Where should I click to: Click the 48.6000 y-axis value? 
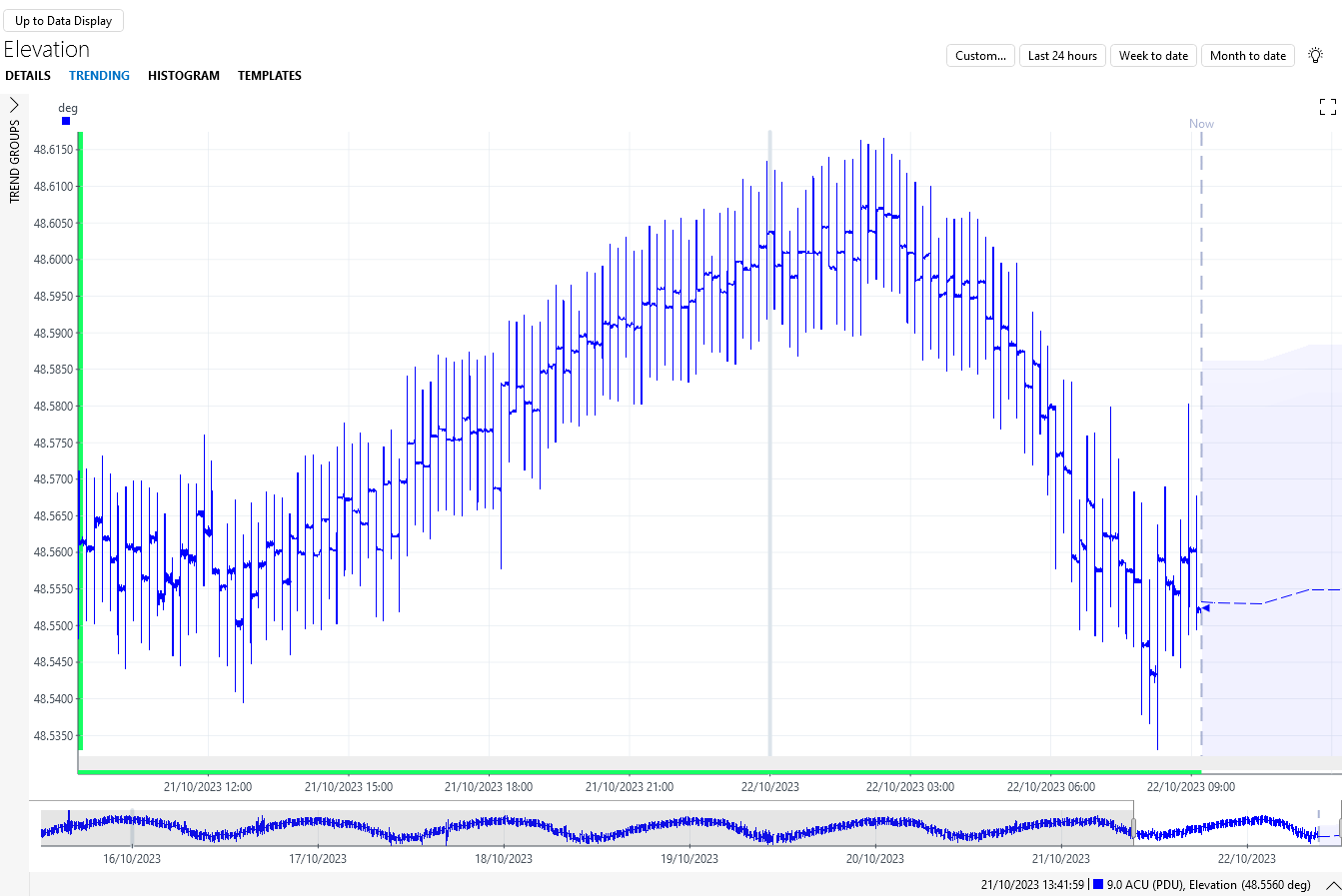click(53, 260)
